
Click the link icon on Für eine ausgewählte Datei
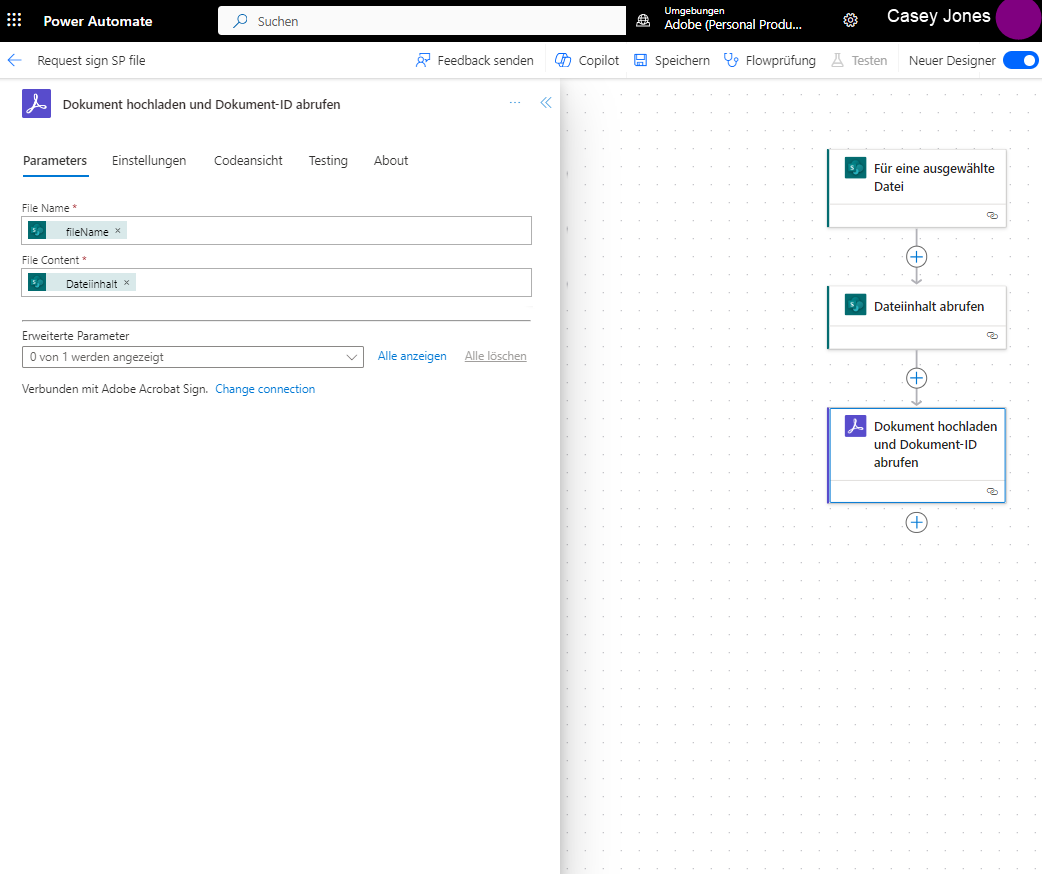[992, 215]
